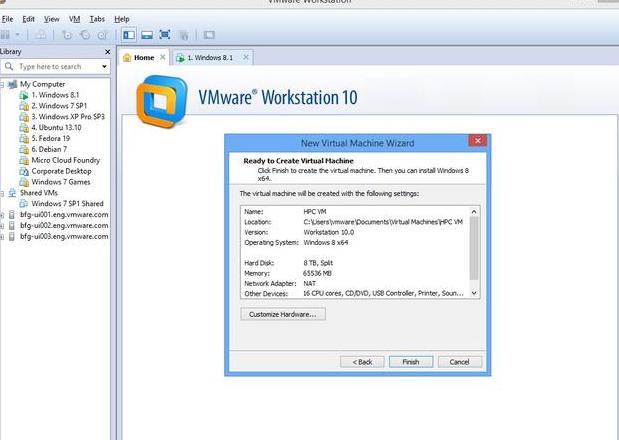
Task: Click the Windows 7 SP1 Shared VM icon
Action: click(x=24, y=204)
